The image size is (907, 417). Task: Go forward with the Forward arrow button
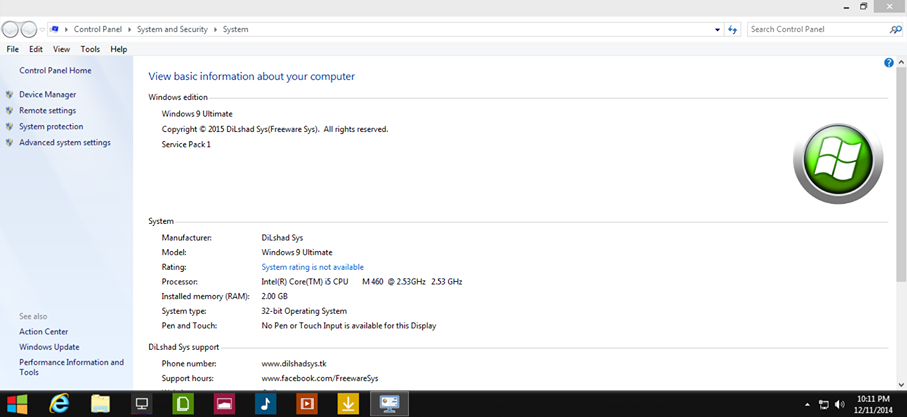coord(28,29)
